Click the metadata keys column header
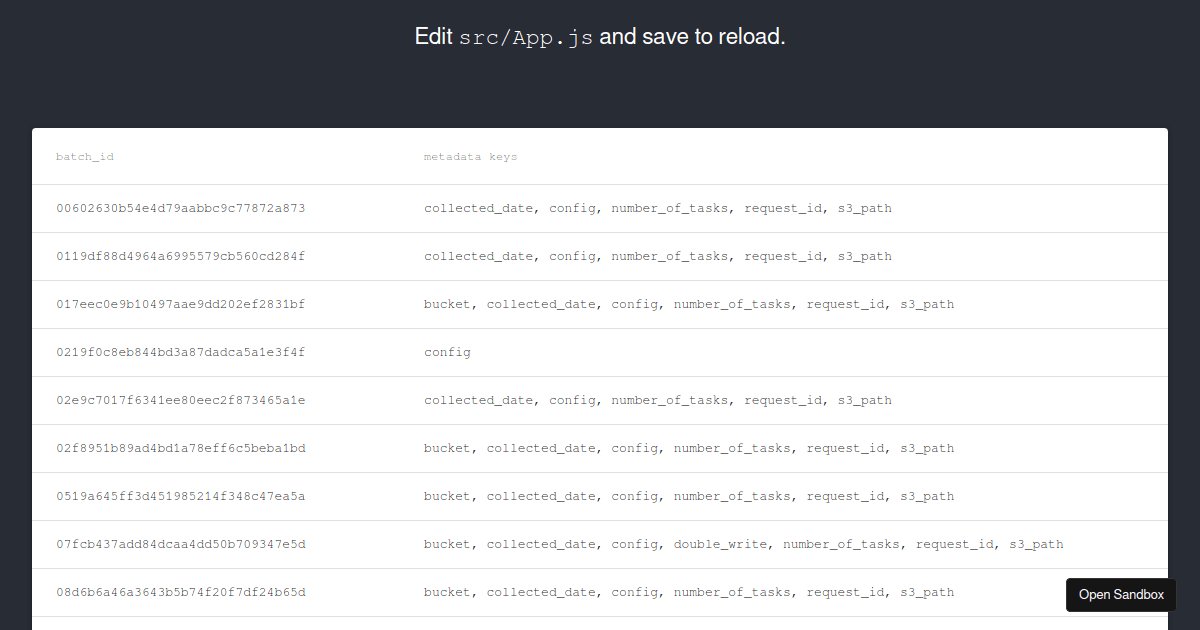 tap(470, 156)
